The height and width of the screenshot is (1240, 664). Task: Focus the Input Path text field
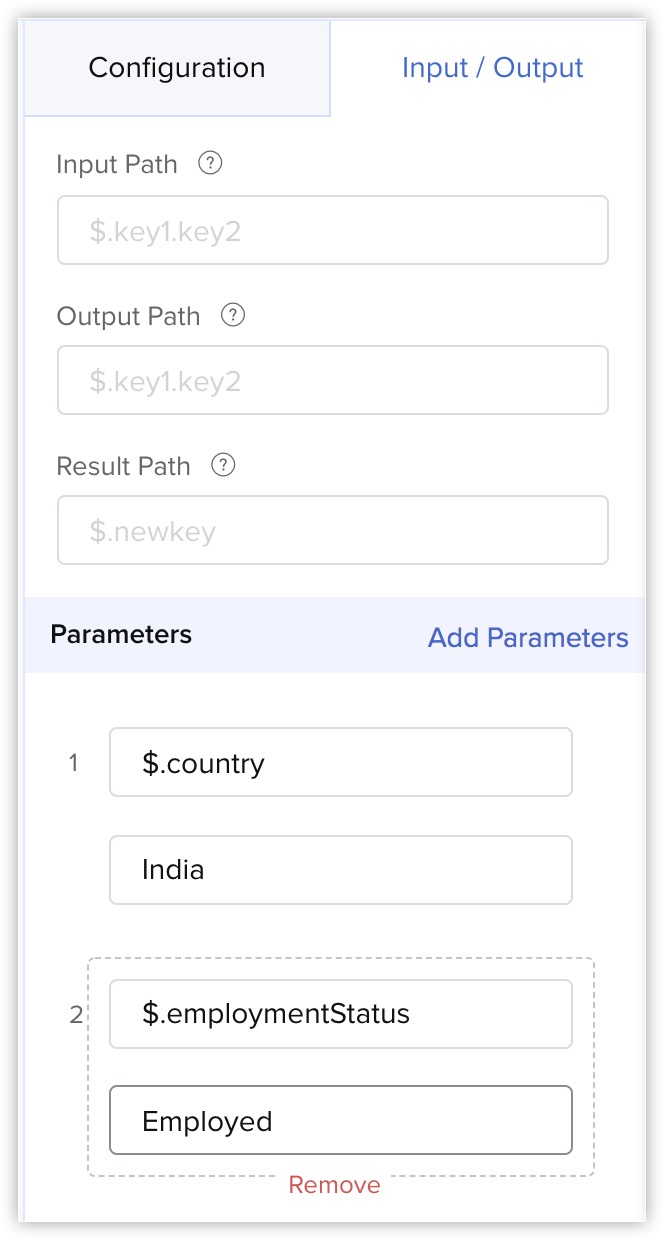(333, 231)
